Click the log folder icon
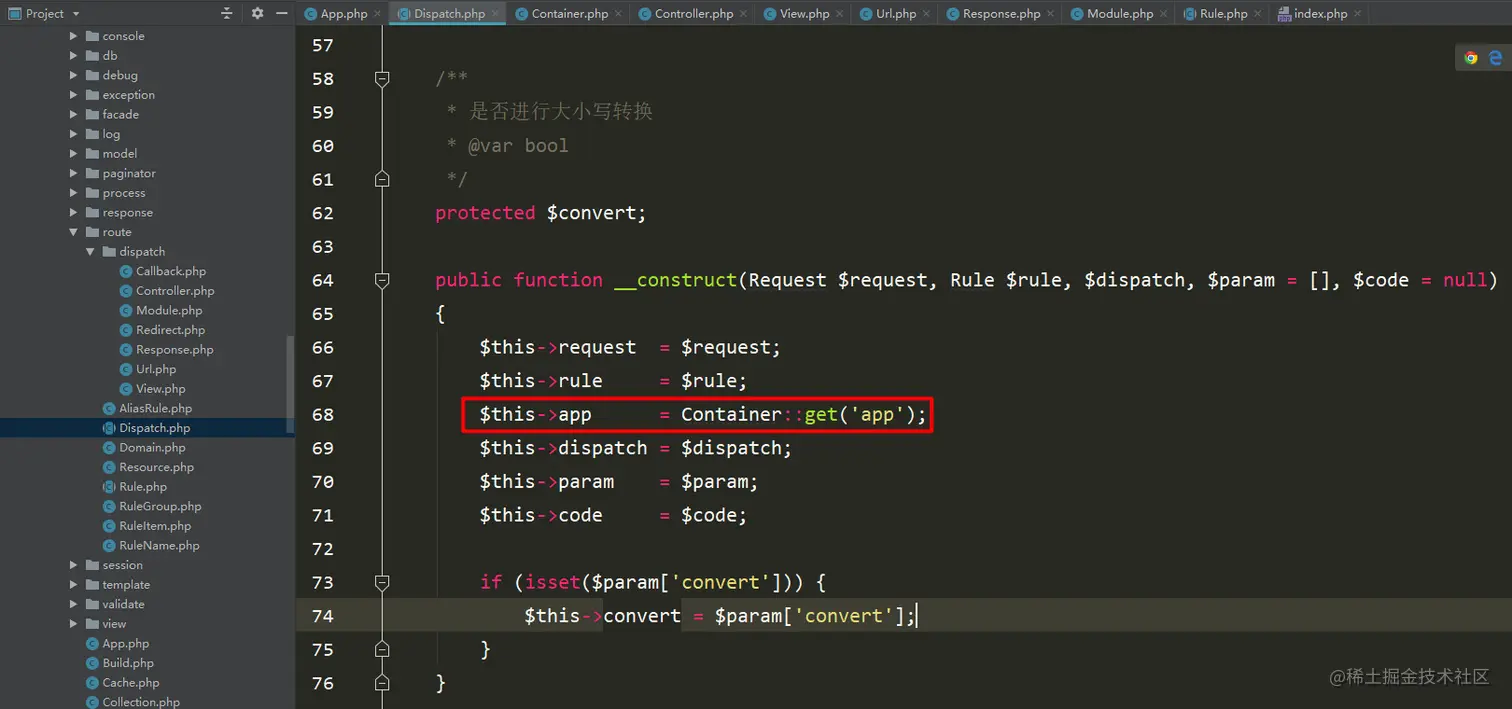The image size is (1512, 709). coord(92,134)
